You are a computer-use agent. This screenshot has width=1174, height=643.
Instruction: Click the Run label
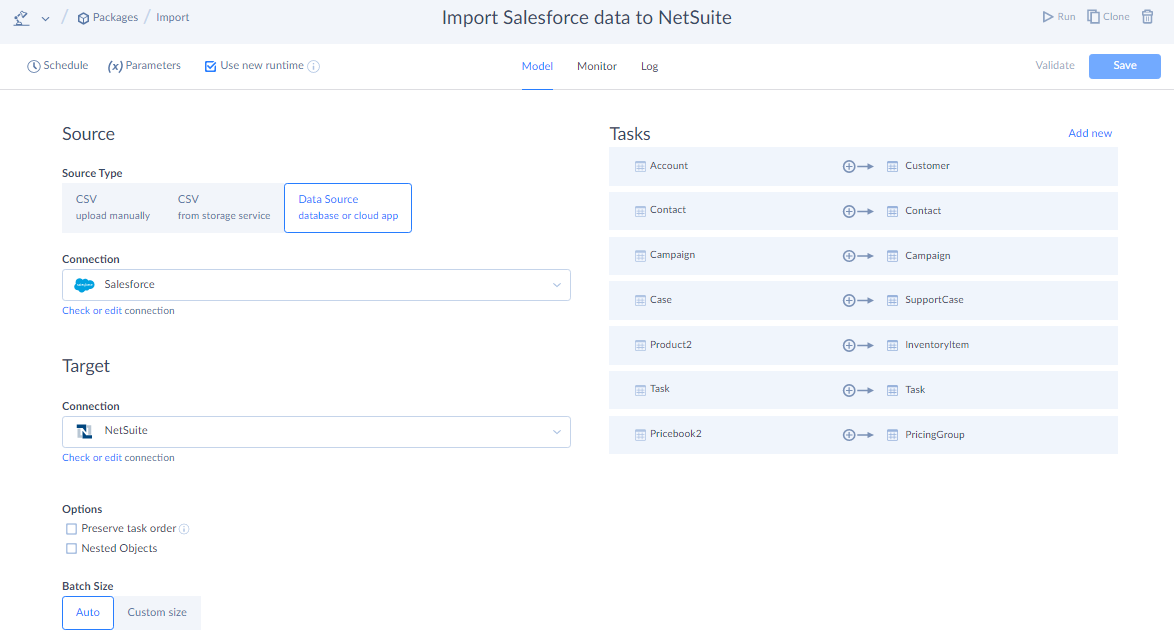pyautogui.click(x=1066, y=16)
